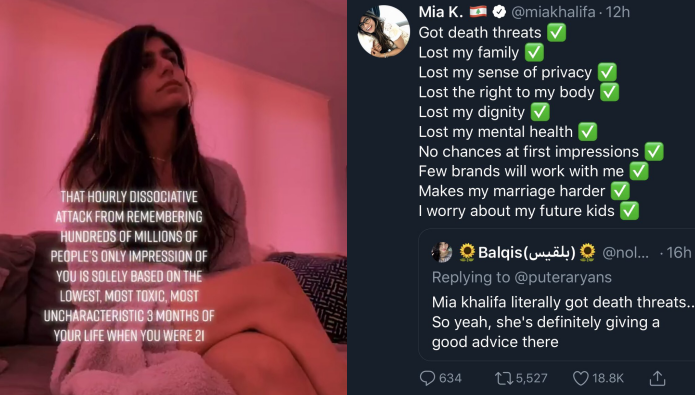Open the @puteraryans mention link
The height and width of the screenshot is (395, 695).
[x=563, y=277]
